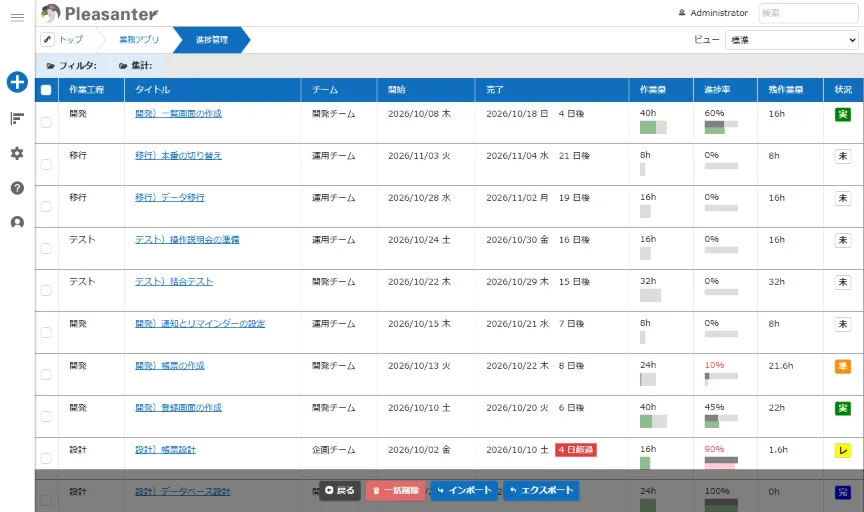864x512 pixels.
Task: Click the green 実 badge for 登録画面の作成
Action: coord(843,408)
